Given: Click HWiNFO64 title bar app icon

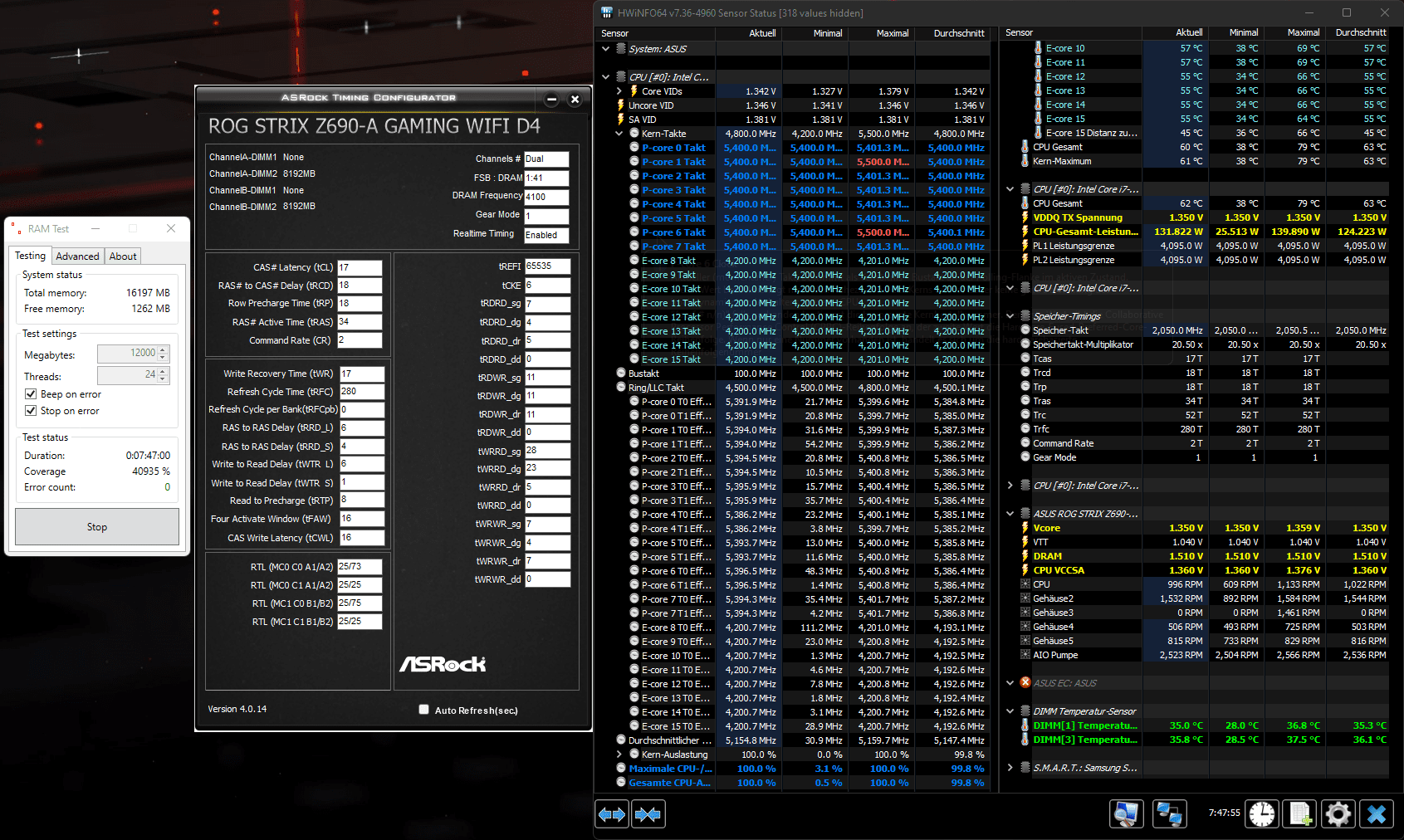Looking at the screenshot, I should (607, 12).
